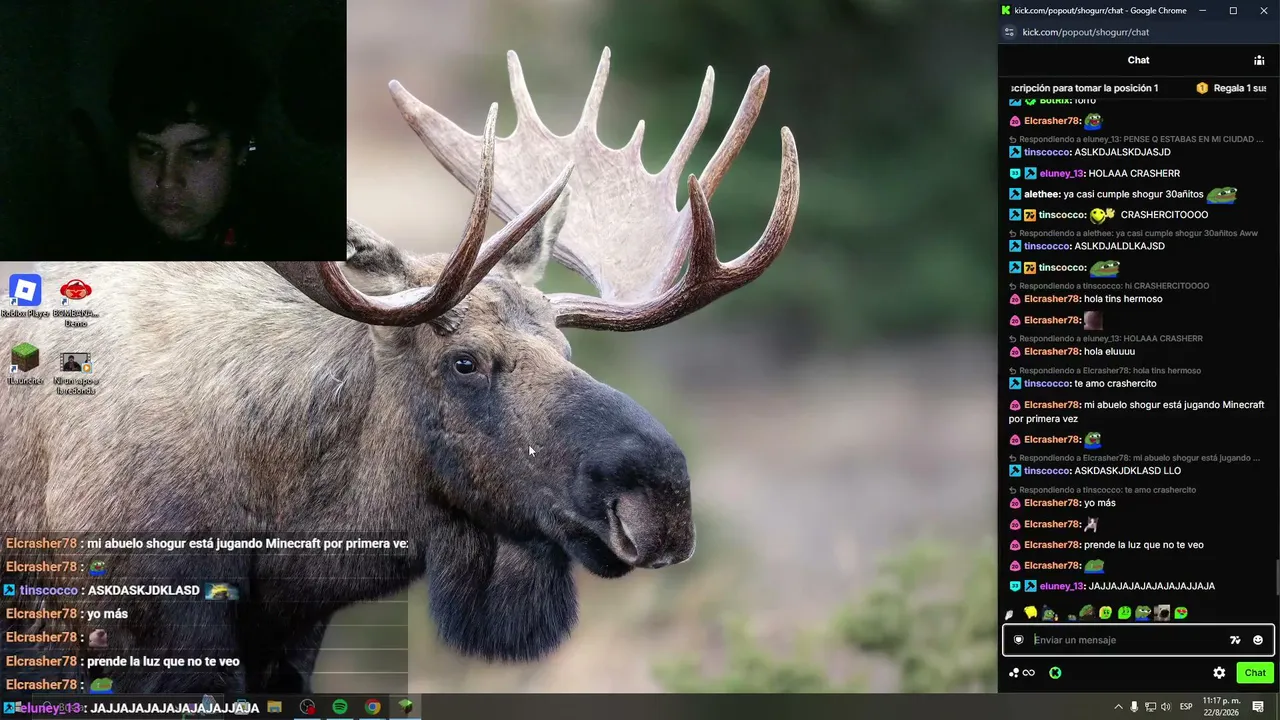Open the BOMBERNA... Demo desktop shortcut
The image size is (1280, 720).
pyautogui.click(x=76, y=303)
